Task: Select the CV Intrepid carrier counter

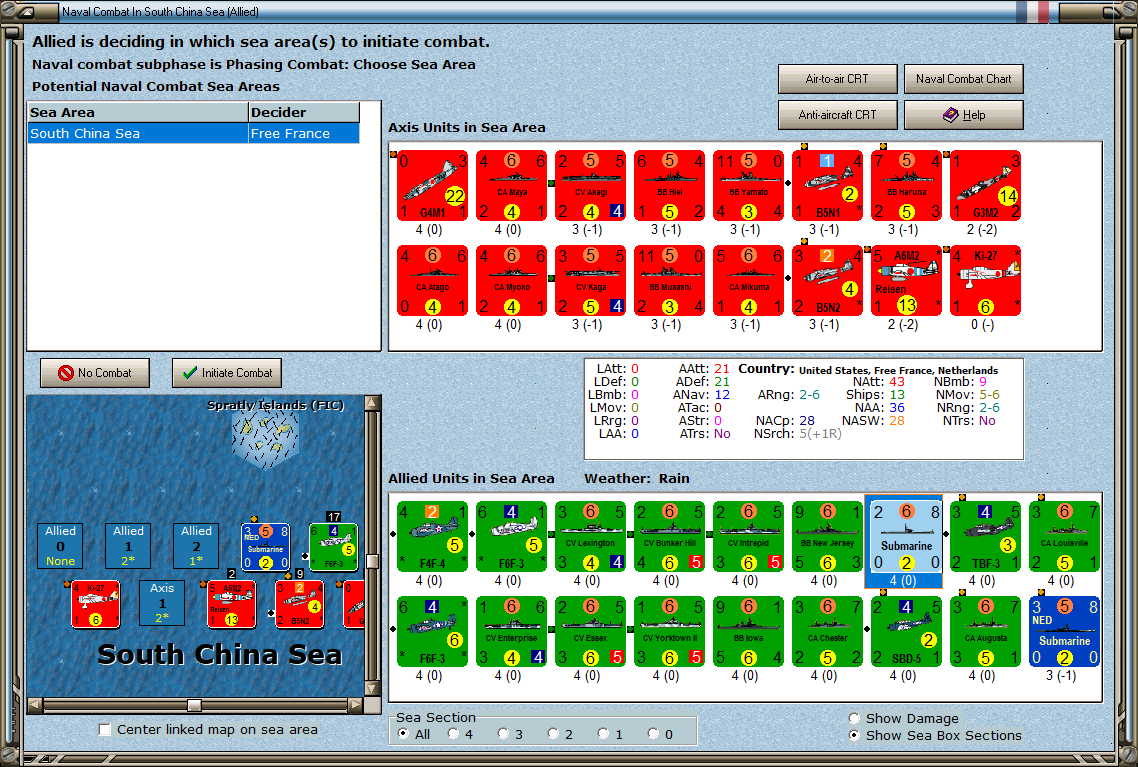Action: coord(748,536)
